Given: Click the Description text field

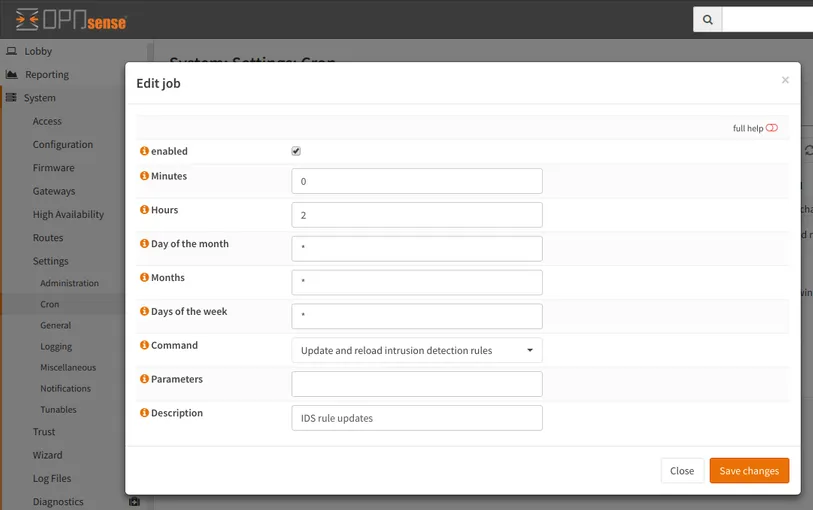Looking at the screenshot, I should tap(417, 418).
